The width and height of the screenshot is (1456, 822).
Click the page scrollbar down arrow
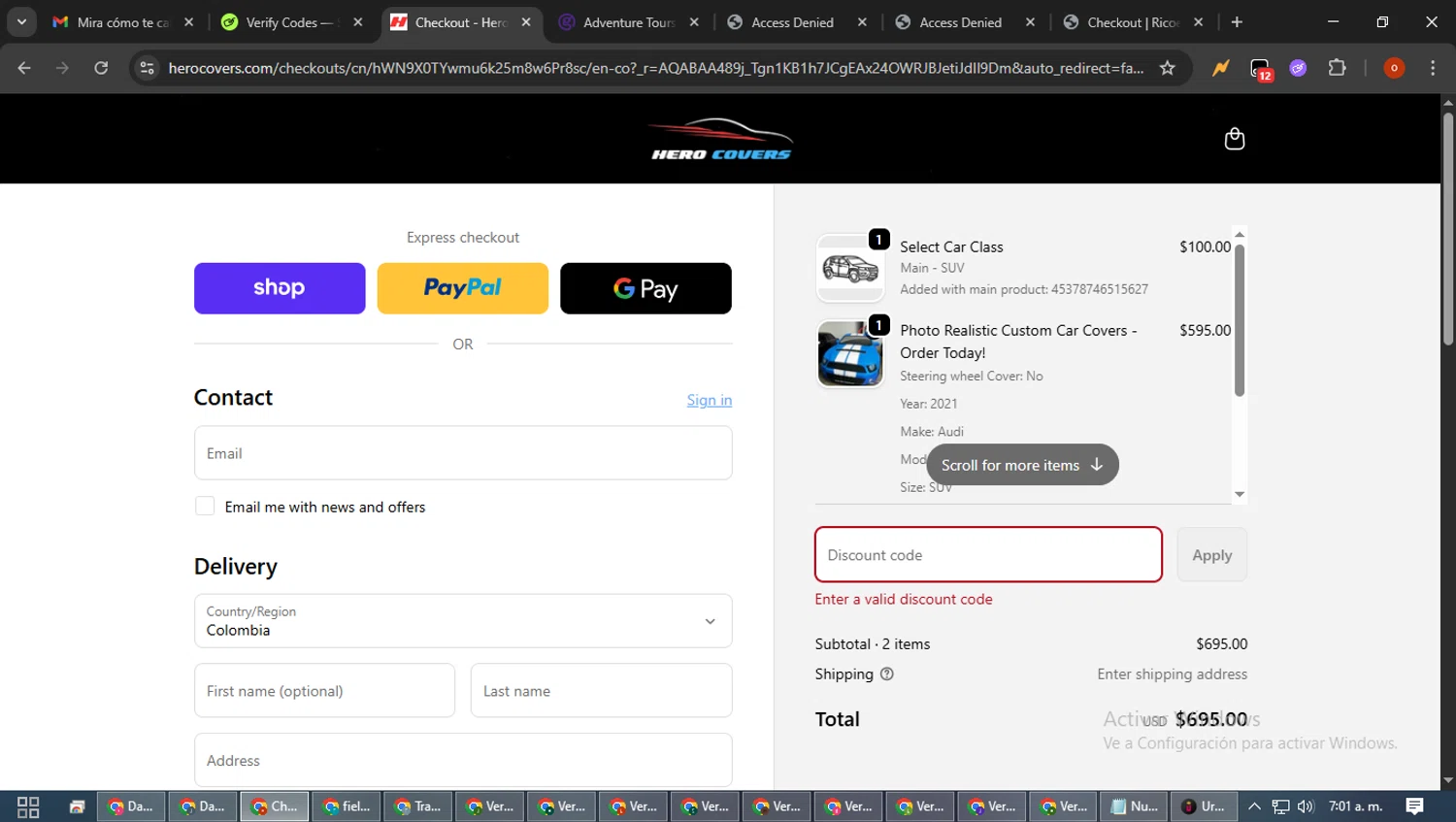1447,780
